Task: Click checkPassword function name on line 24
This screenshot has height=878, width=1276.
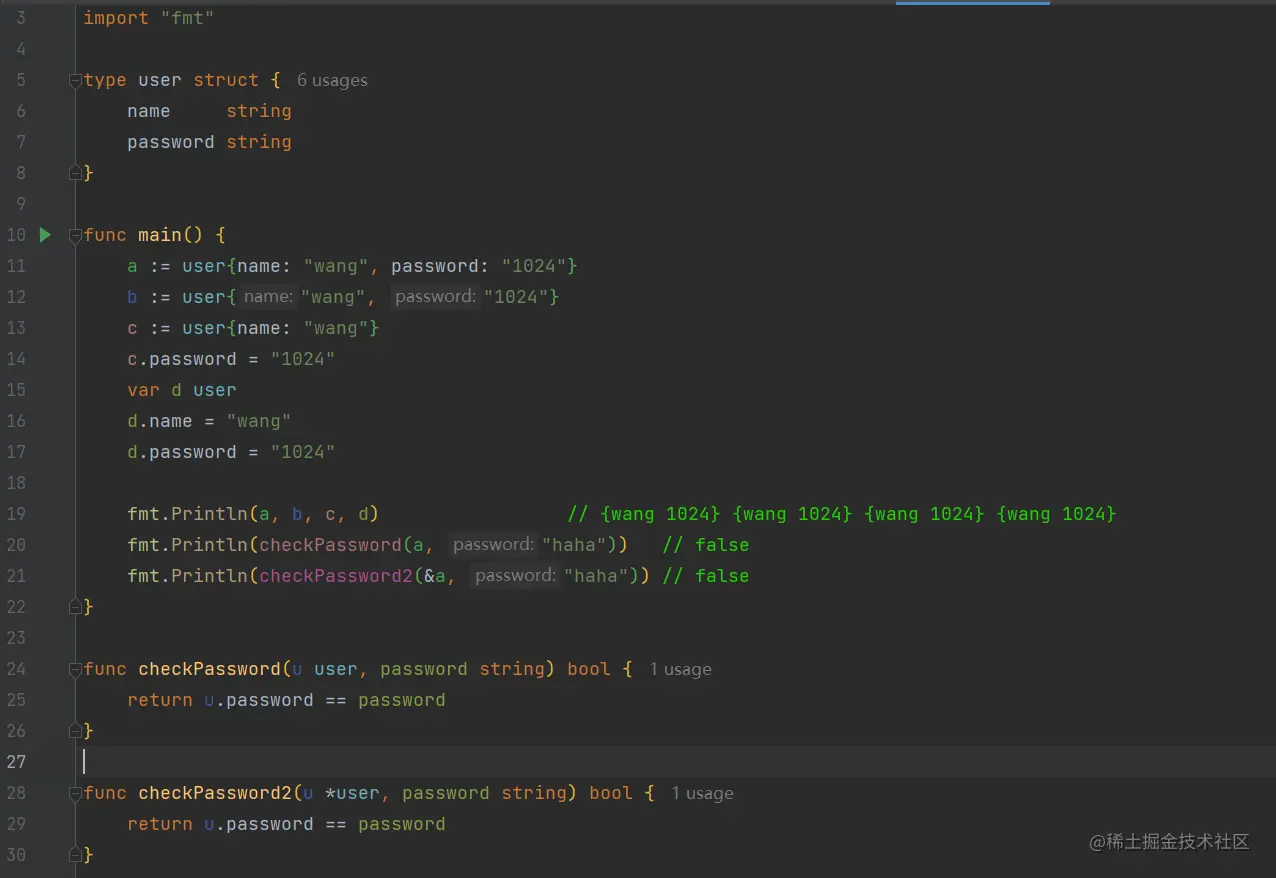Action: [x=209, y=669]
